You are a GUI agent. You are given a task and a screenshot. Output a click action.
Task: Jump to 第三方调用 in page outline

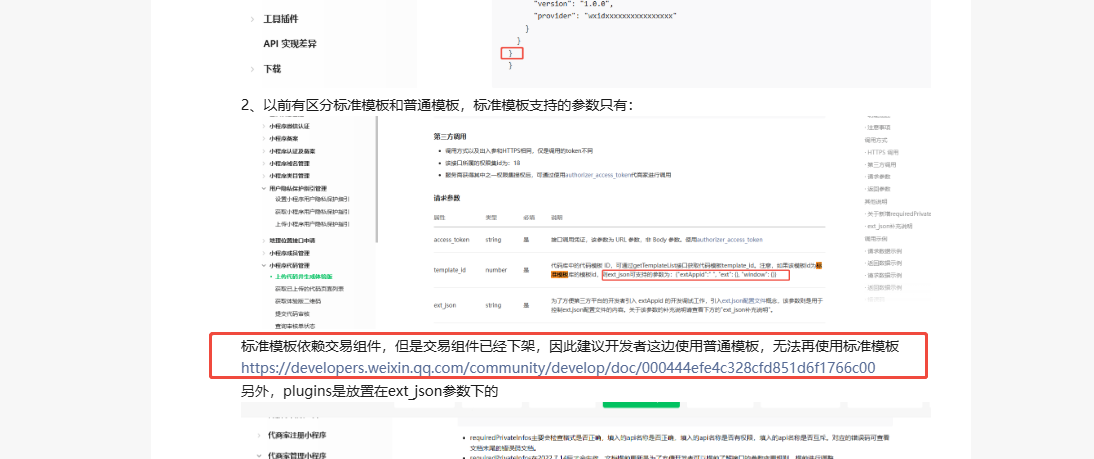(x=881, y=165)
